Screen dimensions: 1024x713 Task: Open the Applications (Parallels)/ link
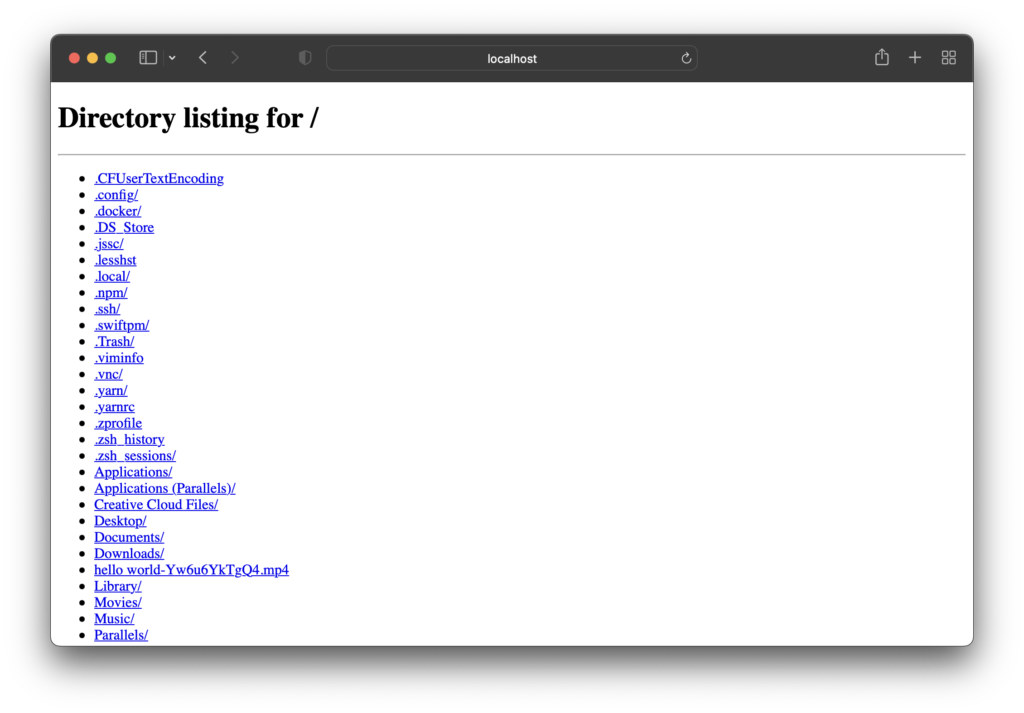pyautogui.click(x=165, y=488)
